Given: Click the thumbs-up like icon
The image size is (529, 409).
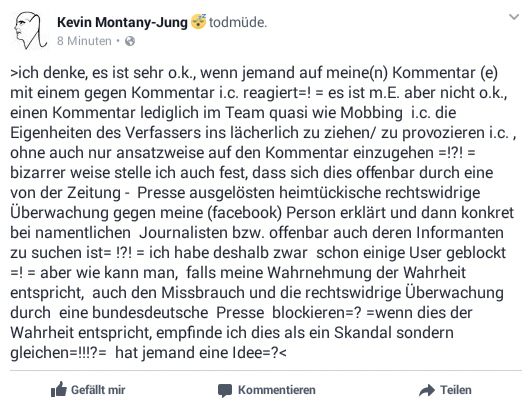Looking at the screenshot, I should point(59,389).
